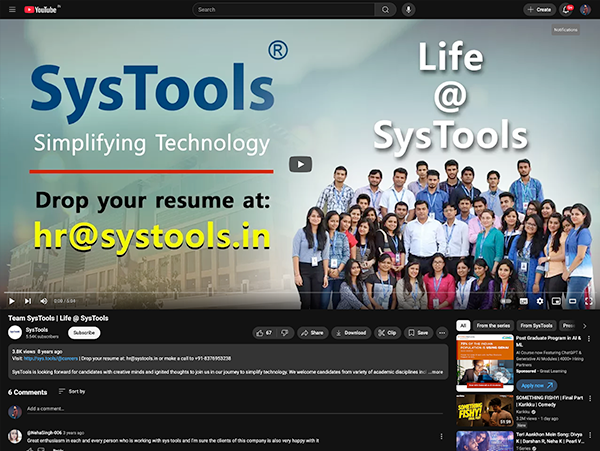
Task: Click Apply now on sponsored ad
Action: click(x=536, y=385)
